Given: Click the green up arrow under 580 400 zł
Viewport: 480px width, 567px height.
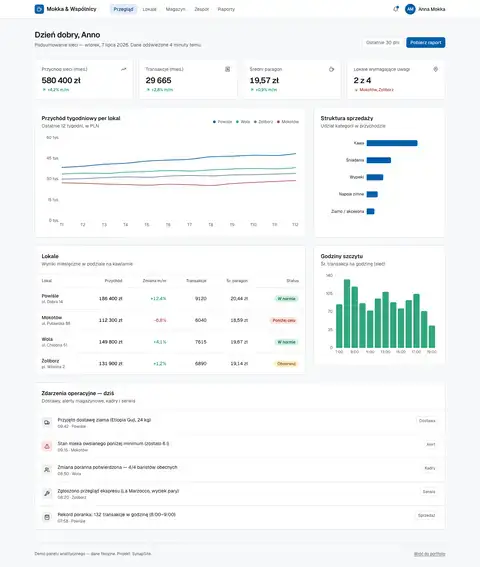Looking at the screenshot, I should (x=44, y=90).
